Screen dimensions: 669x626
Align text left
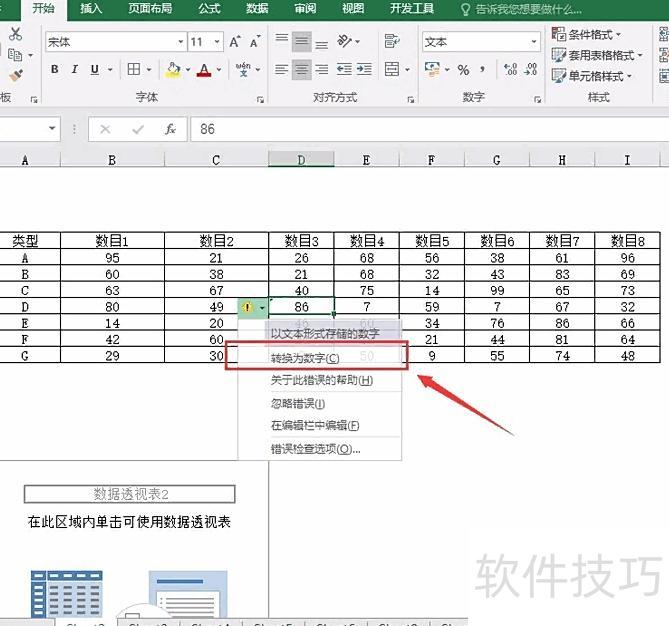(282, 69)
